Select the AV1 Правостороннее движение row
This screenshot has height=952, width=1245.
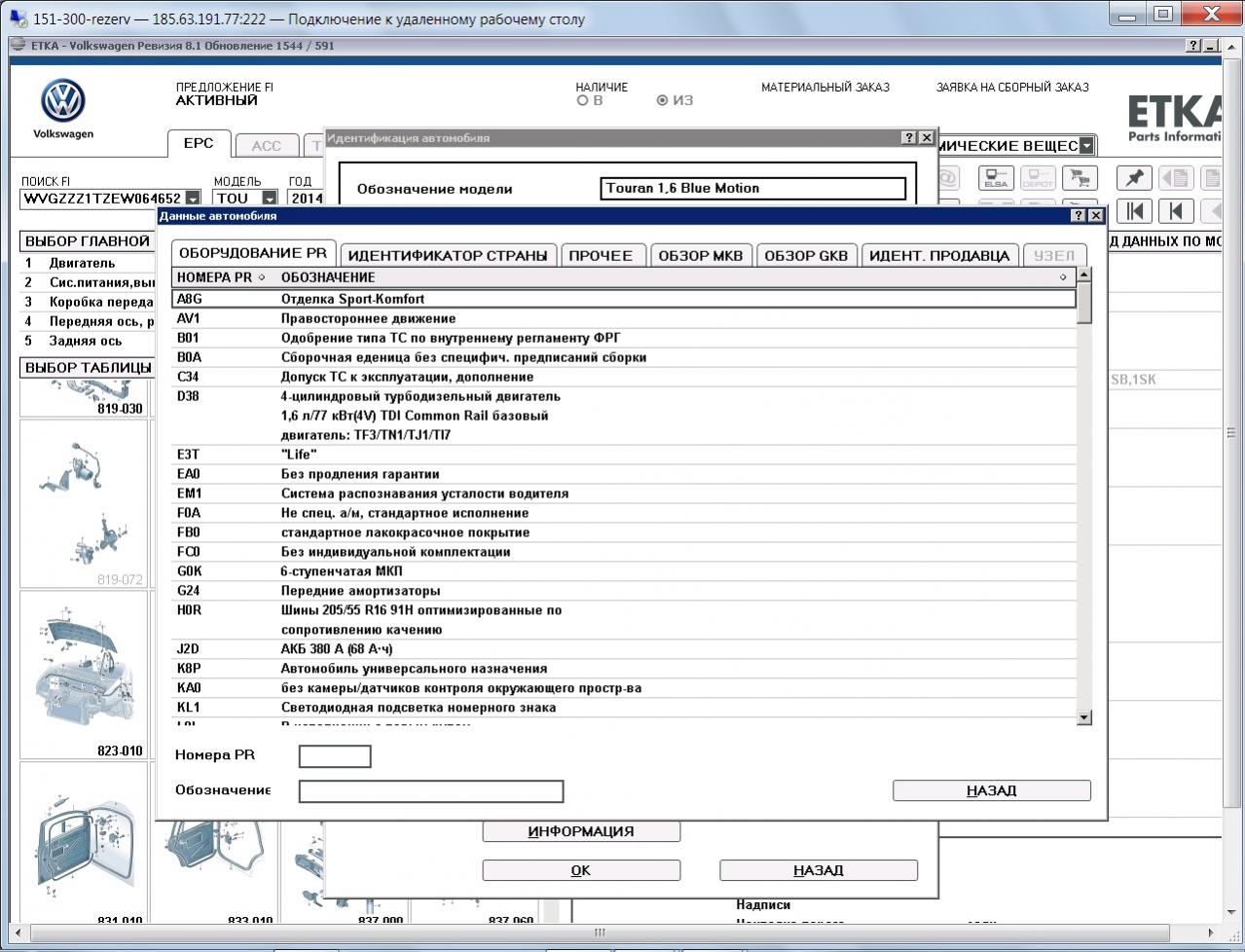(x=624, y=318)
